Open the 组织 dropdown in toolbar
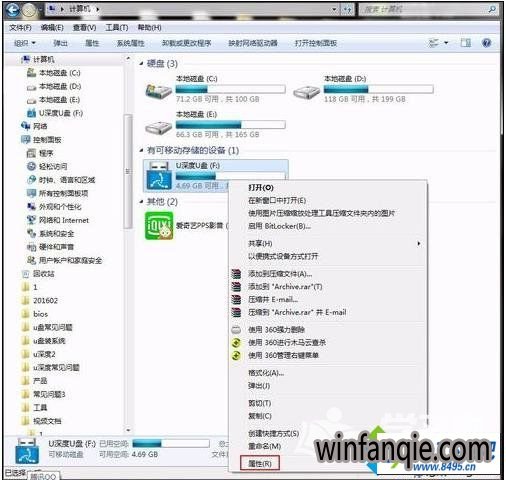Image resolution: width=506 pixels, height=480 pixels. (25, 43)
